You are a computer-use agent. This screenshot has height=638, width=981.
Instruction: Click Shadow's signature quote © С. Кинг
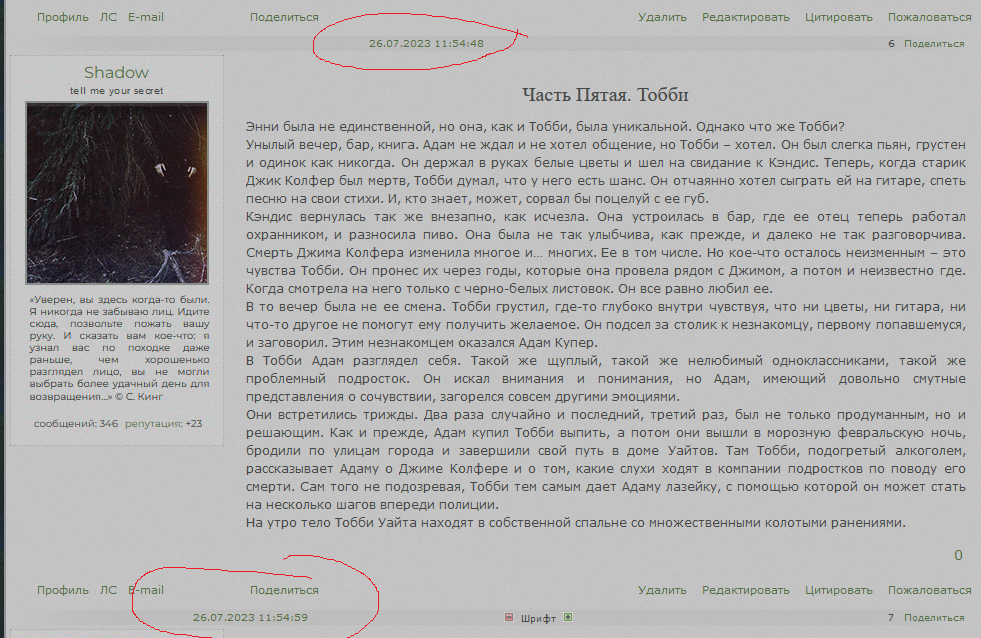coord(119,348)
